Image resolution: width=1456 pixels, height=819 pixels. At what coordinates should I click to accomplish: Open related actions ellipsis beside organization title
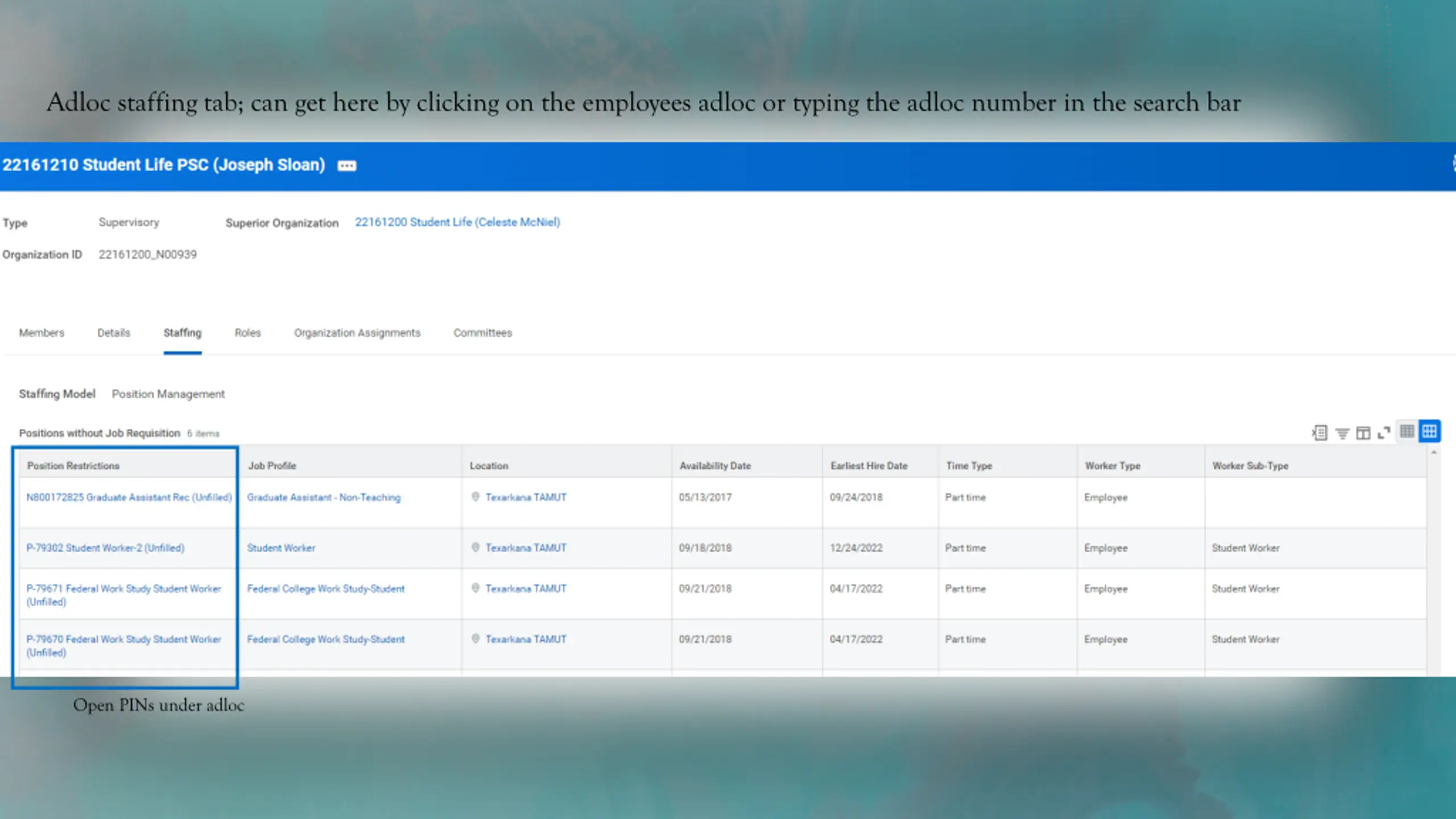[346, 166]
